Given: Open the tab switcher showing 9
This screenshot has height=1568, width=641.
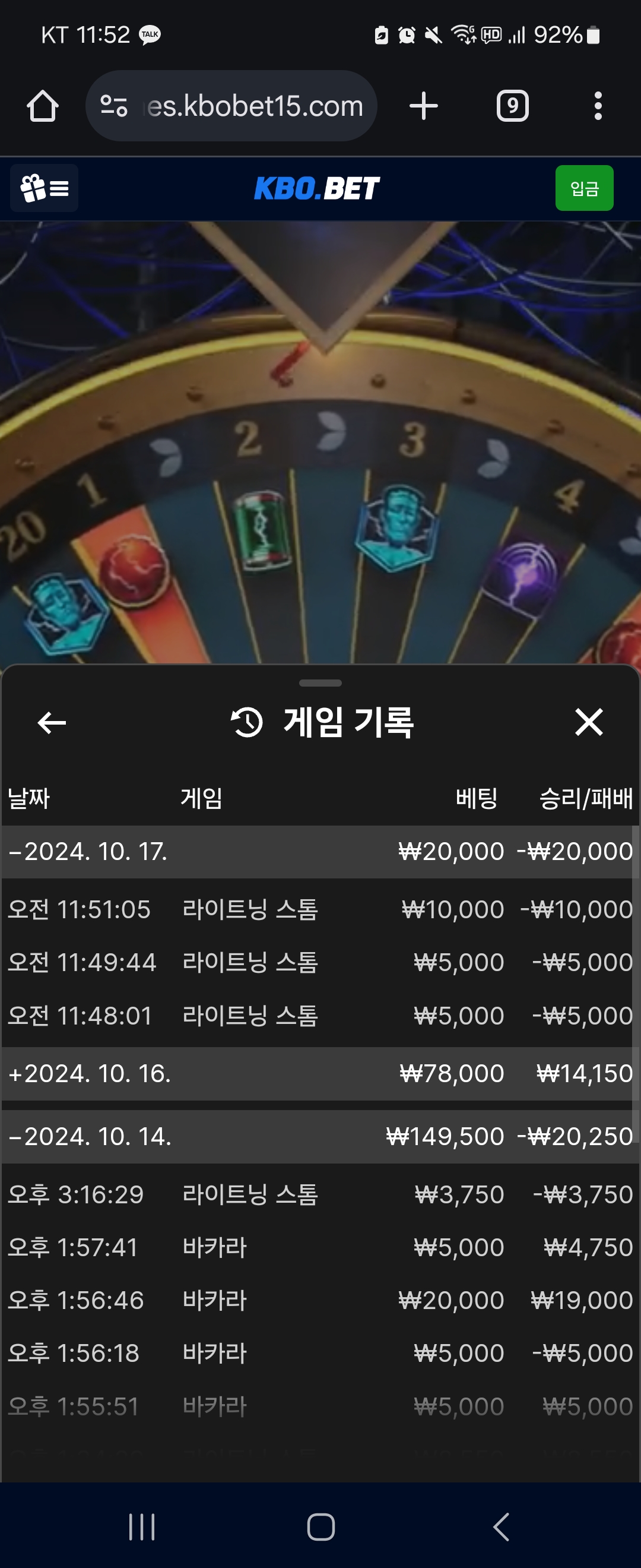Looking at the screenshot, I should pos(513,106).
